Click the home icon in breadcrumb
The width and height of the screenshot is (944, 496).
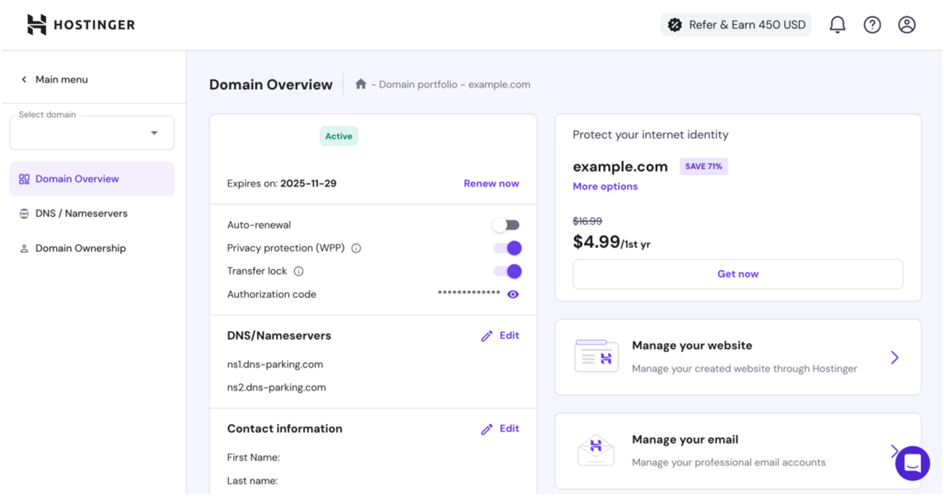361,85
